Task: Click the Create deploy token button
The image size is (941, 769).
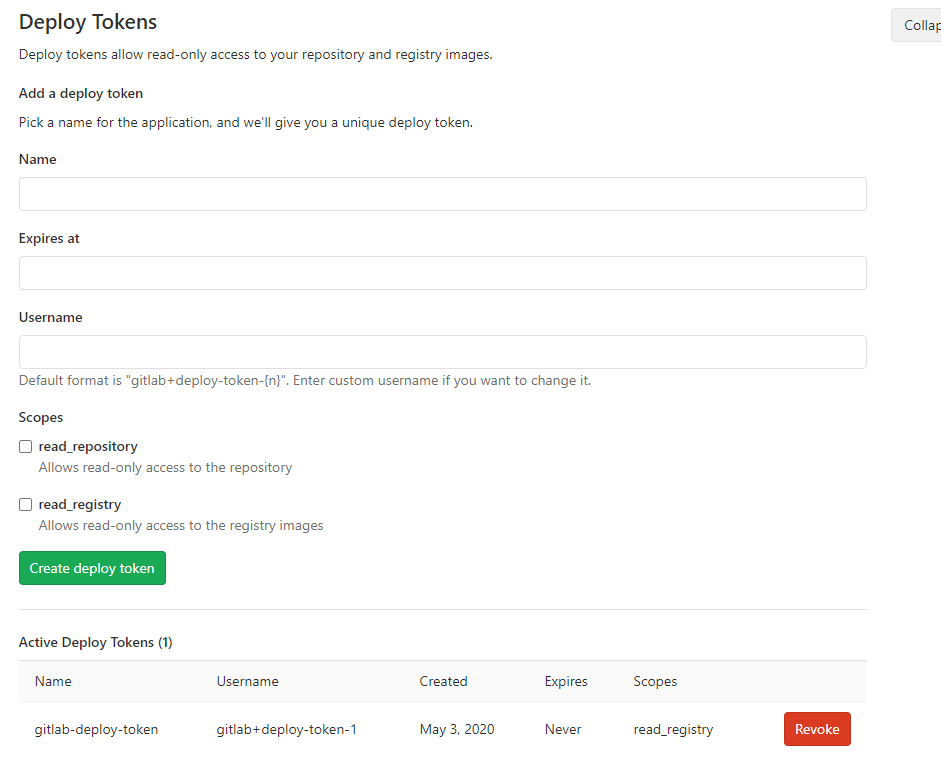Action: [92, 568]
